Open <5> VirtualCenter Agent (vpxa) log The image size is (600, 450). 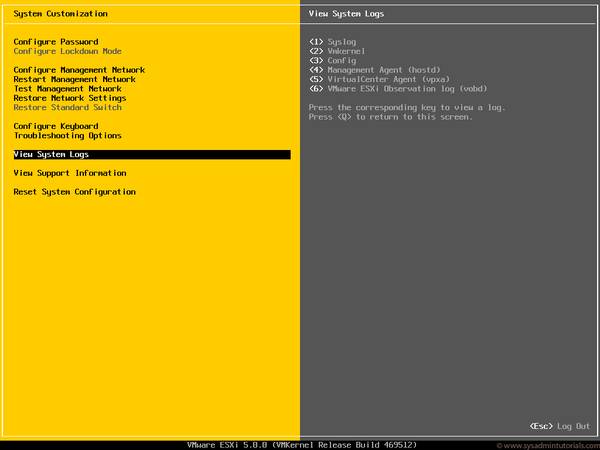click(x=379, y=79)
